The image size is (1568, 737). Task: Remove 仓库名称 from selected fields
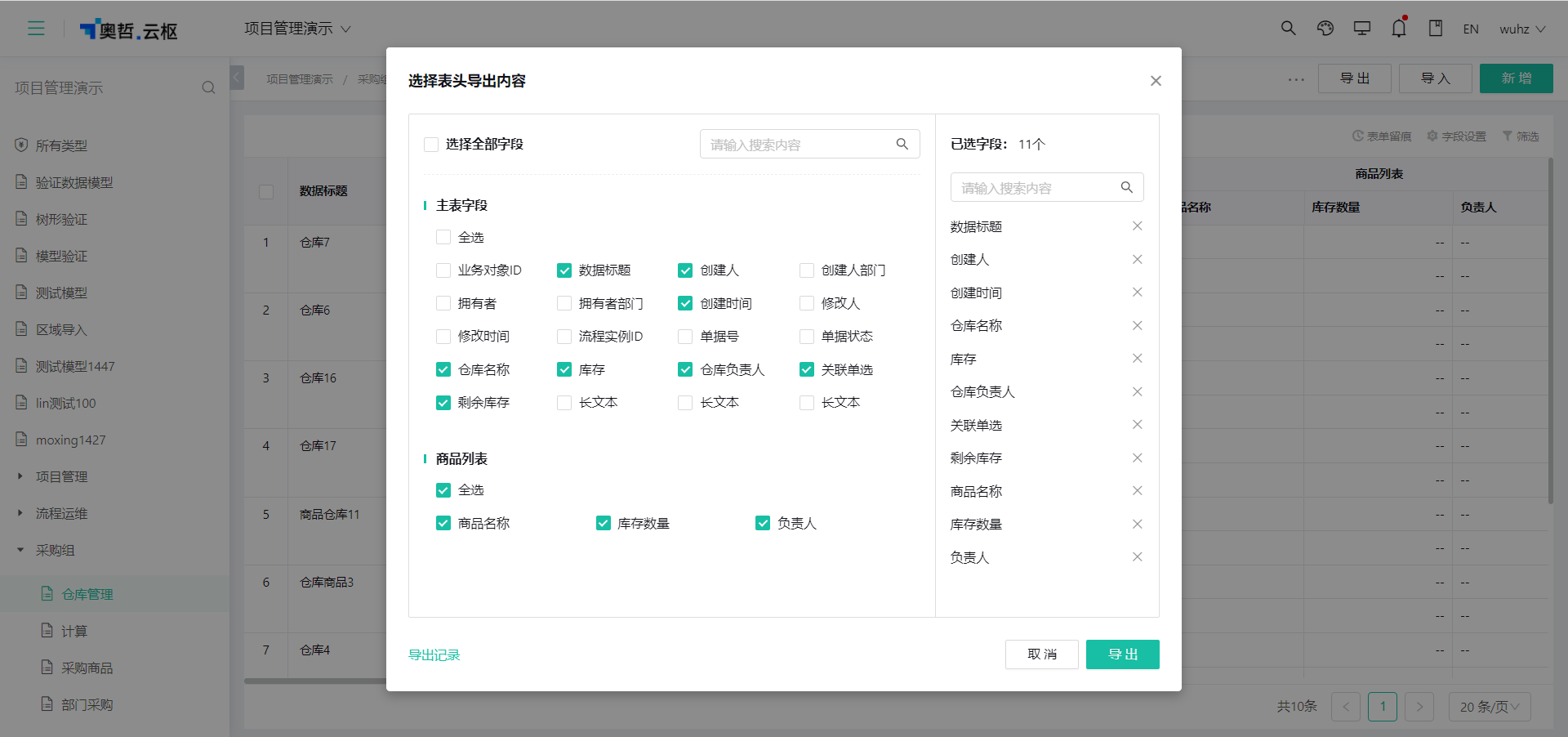(x=1137, y=325)
